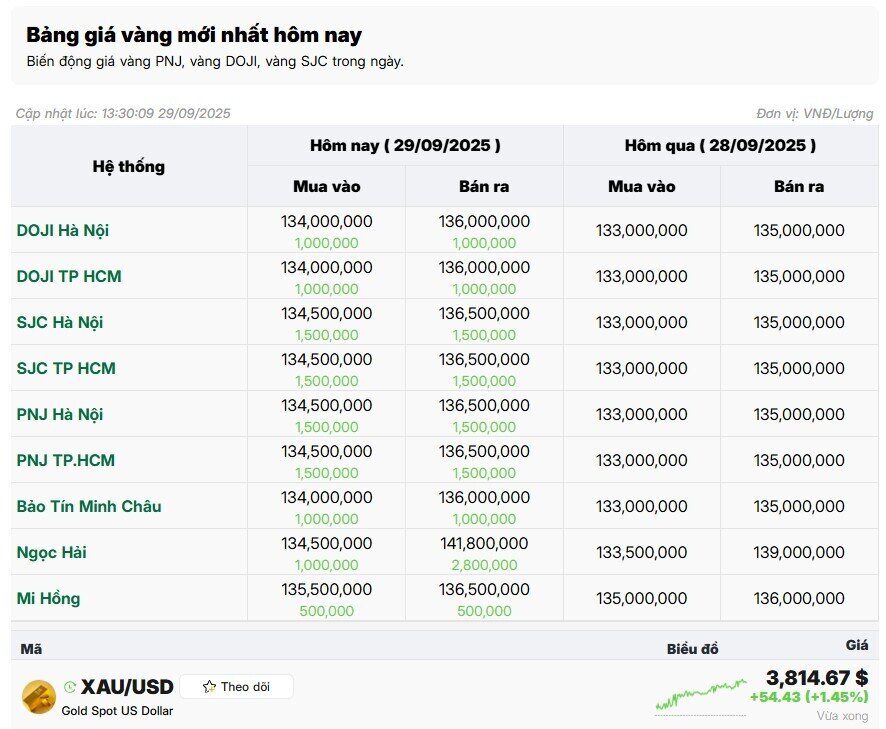Select SJC Hà Nội today's sell price 136,500,000
The width and height of the screenshot is (886, 729).
(x=484, y=314)
